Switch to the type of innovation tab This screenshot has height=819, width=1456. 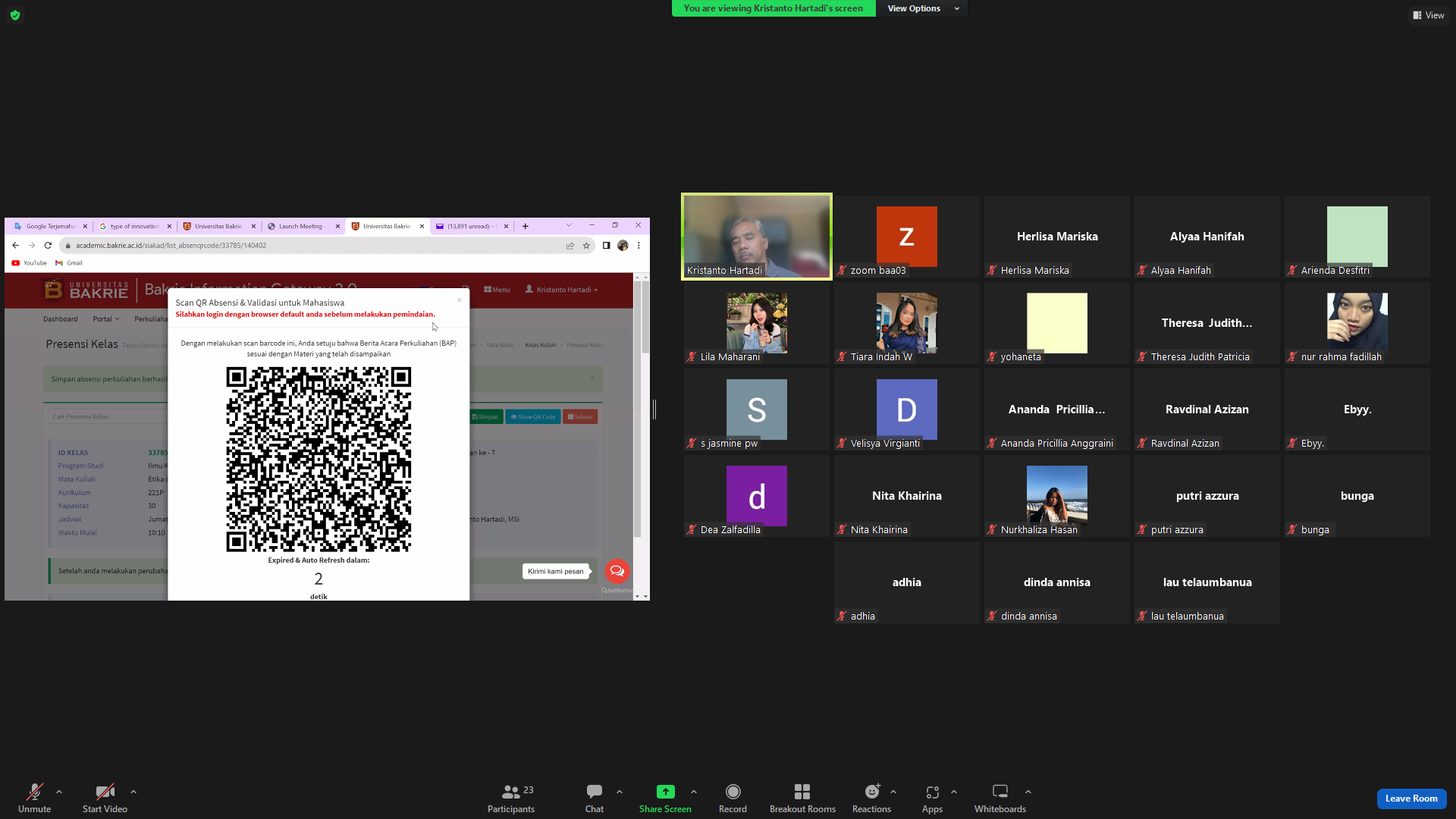tap(134, 226)
